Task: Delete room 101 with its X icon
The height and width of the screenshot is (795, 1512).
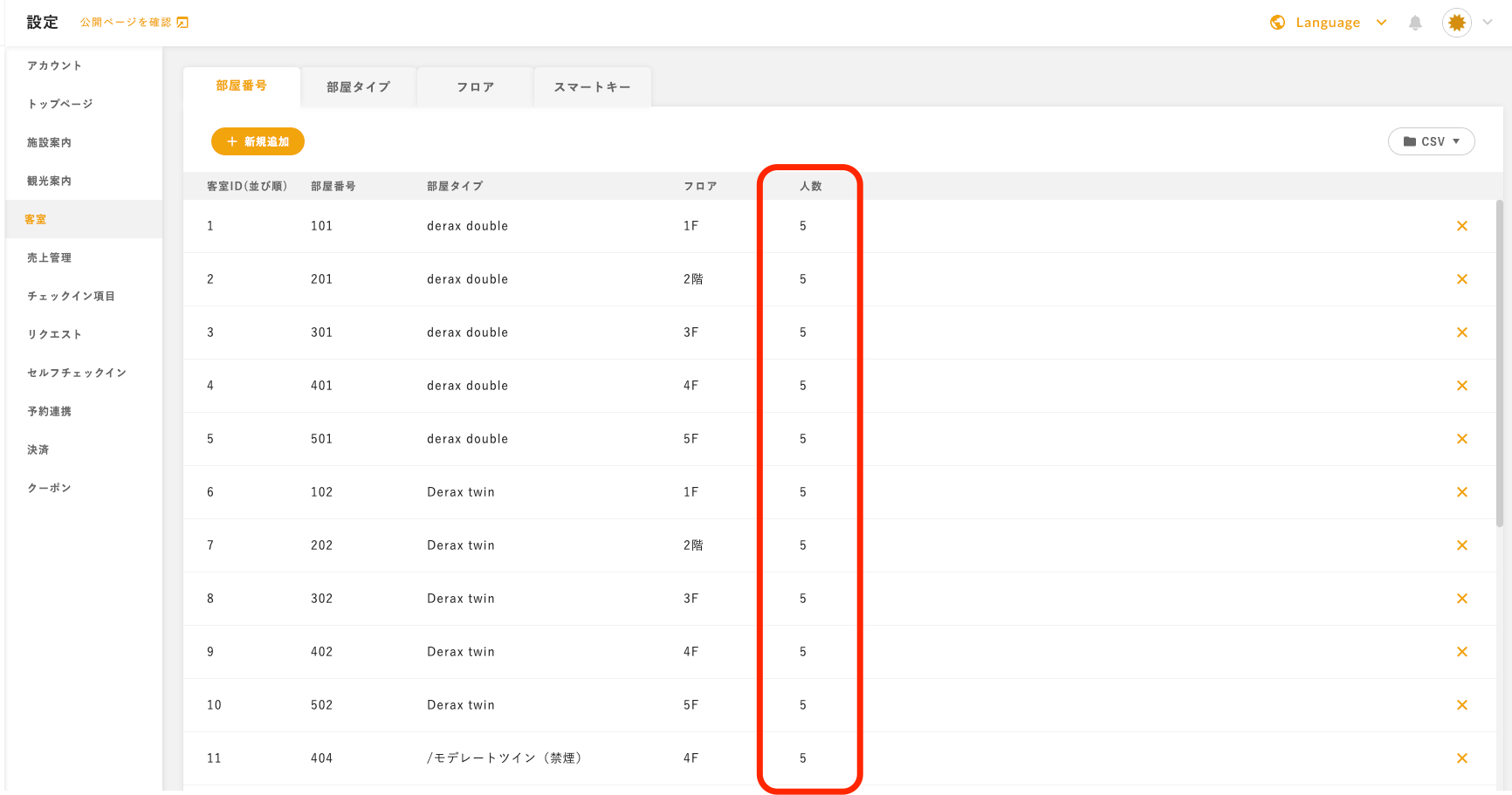Action: [1462, 226]
